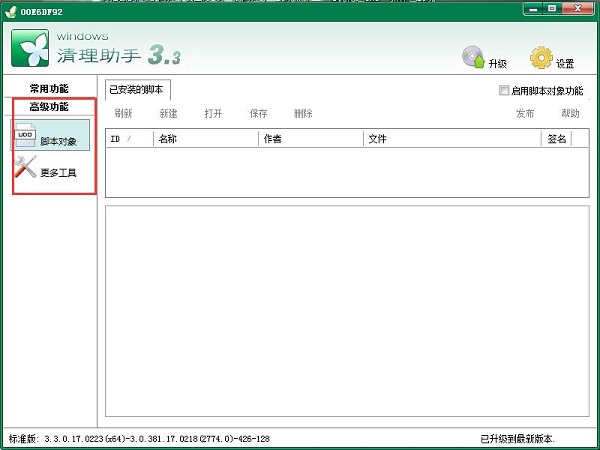Click the 帮助 help button

[x=570, y=113]
